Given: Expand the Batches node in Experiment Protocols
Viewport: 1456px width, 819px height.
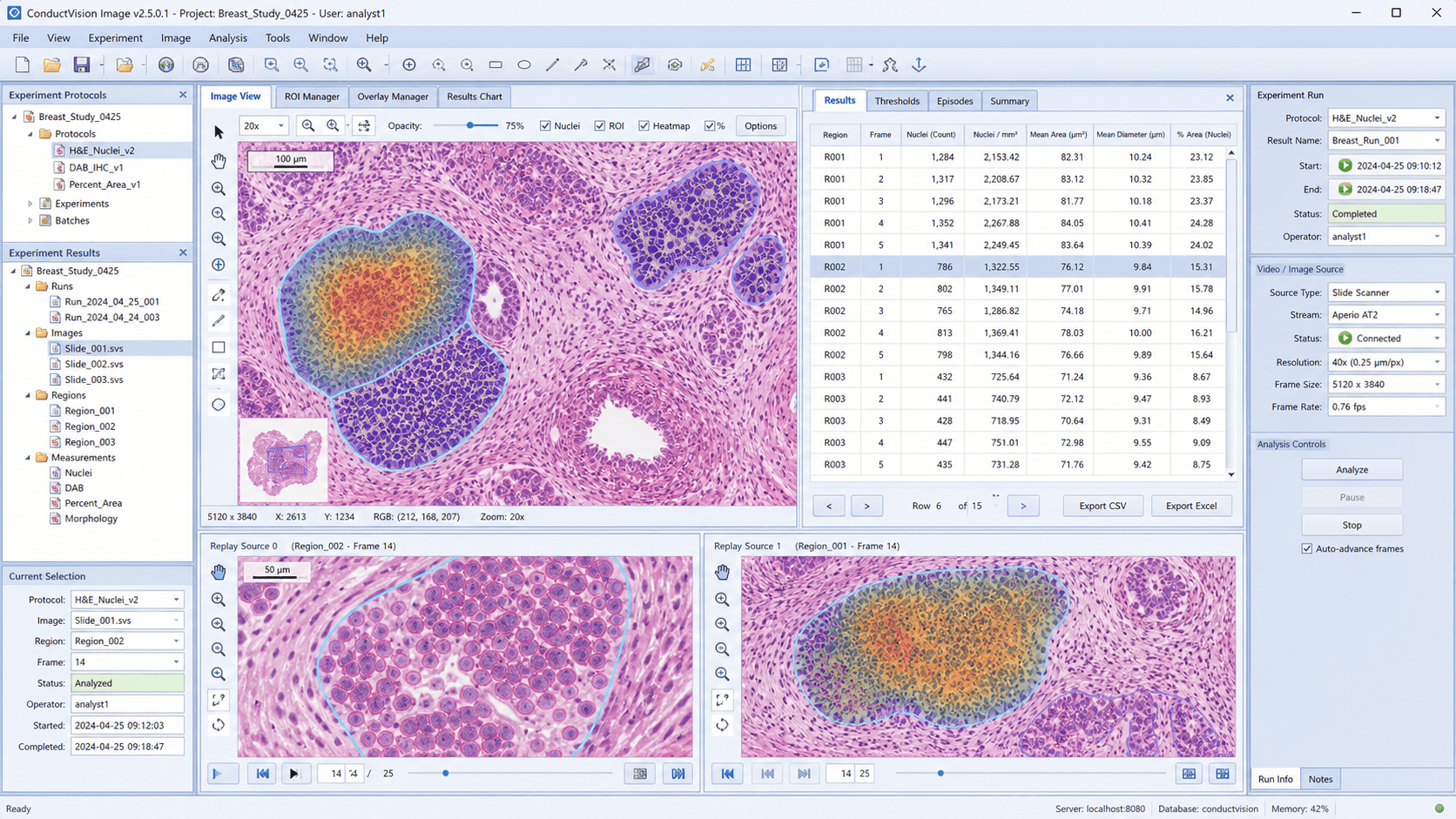Looking at the screenshot, I should (x=30, y=221).
